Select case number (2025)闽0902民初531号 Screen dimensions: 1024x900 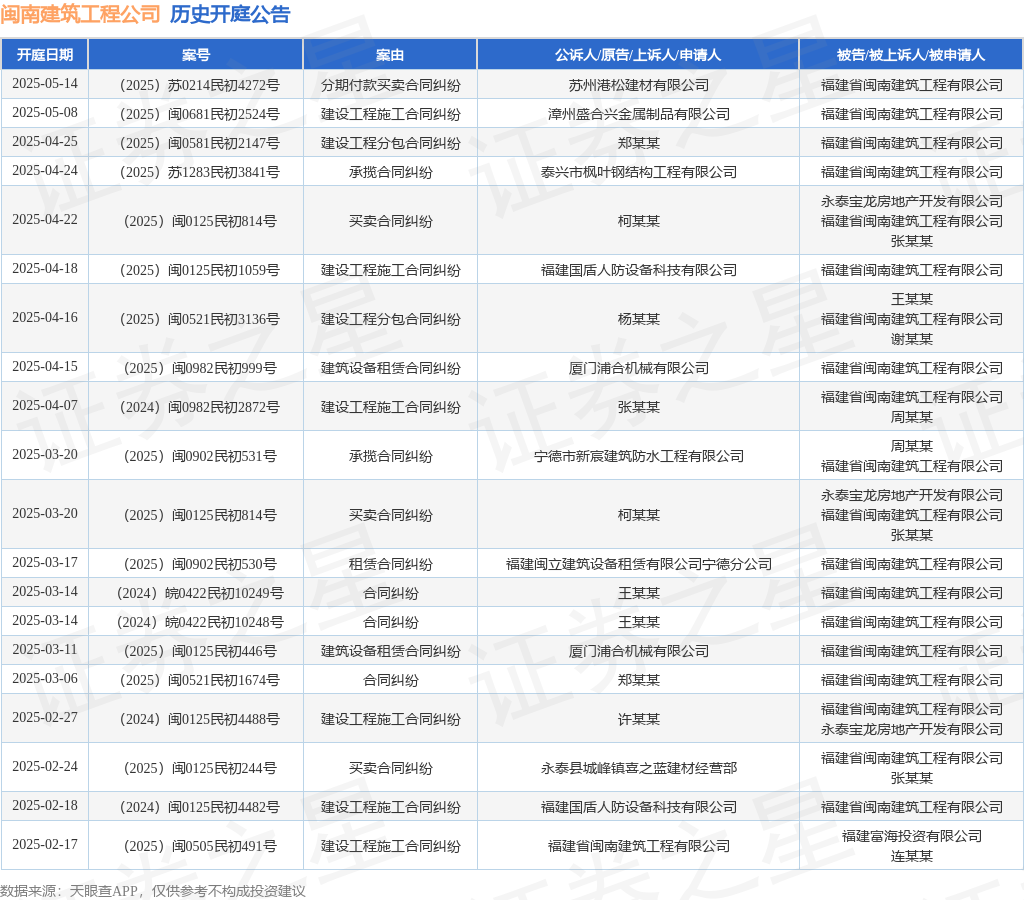tap(199, 456)
